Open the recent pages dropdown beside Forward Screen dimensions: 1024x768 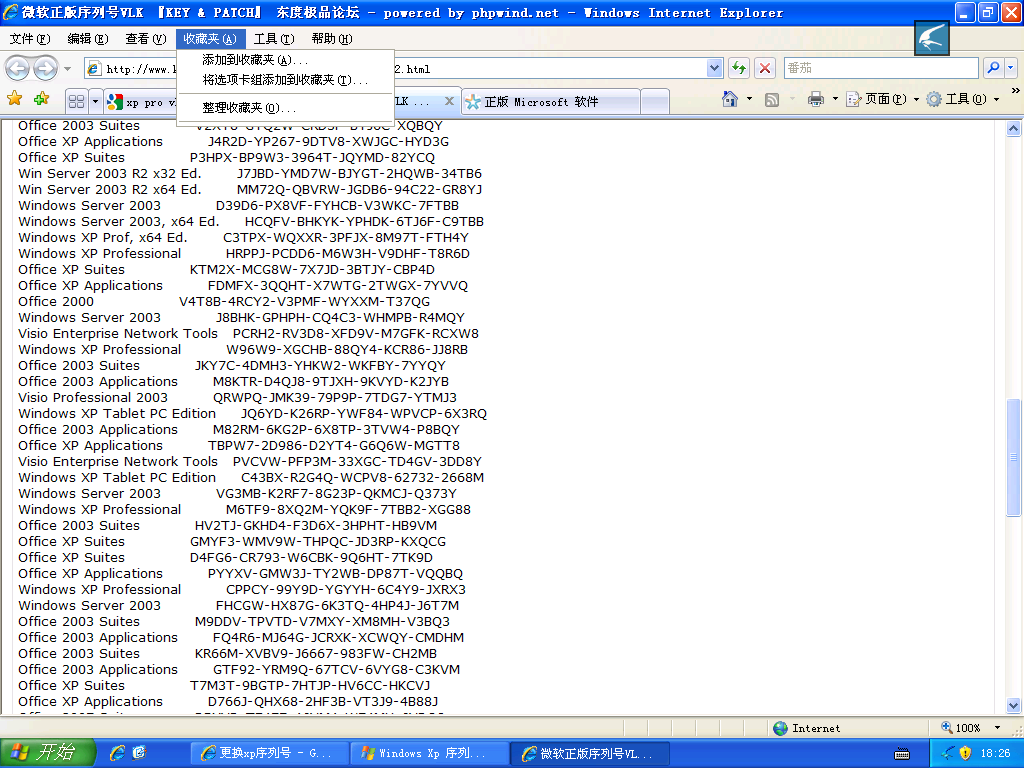click(x=67, y=69)
